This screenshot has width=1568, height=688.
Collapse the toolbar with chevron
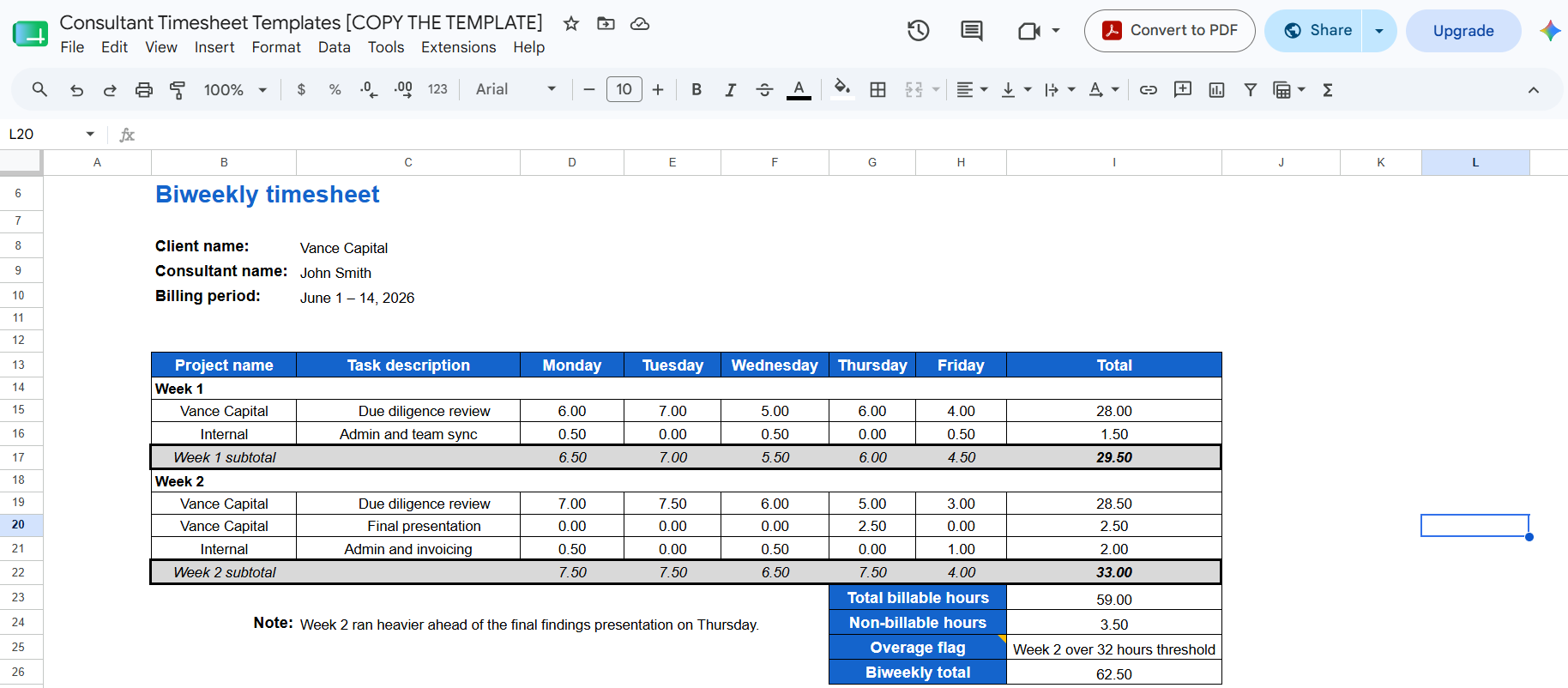[x=1534, y=89]
